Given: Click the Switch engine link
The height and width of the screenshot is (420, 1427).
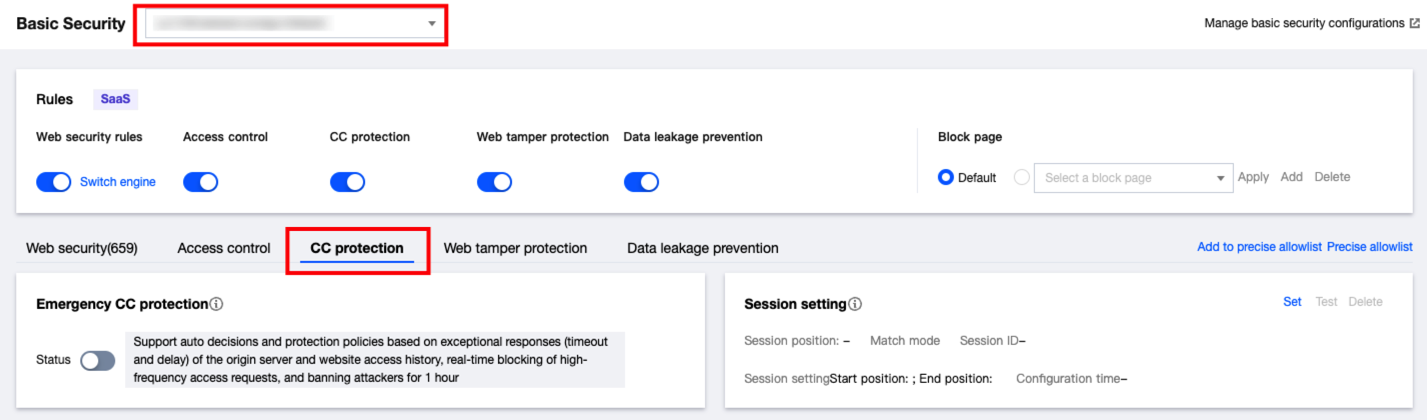Looking at the screenshot, I should [118, 182].
